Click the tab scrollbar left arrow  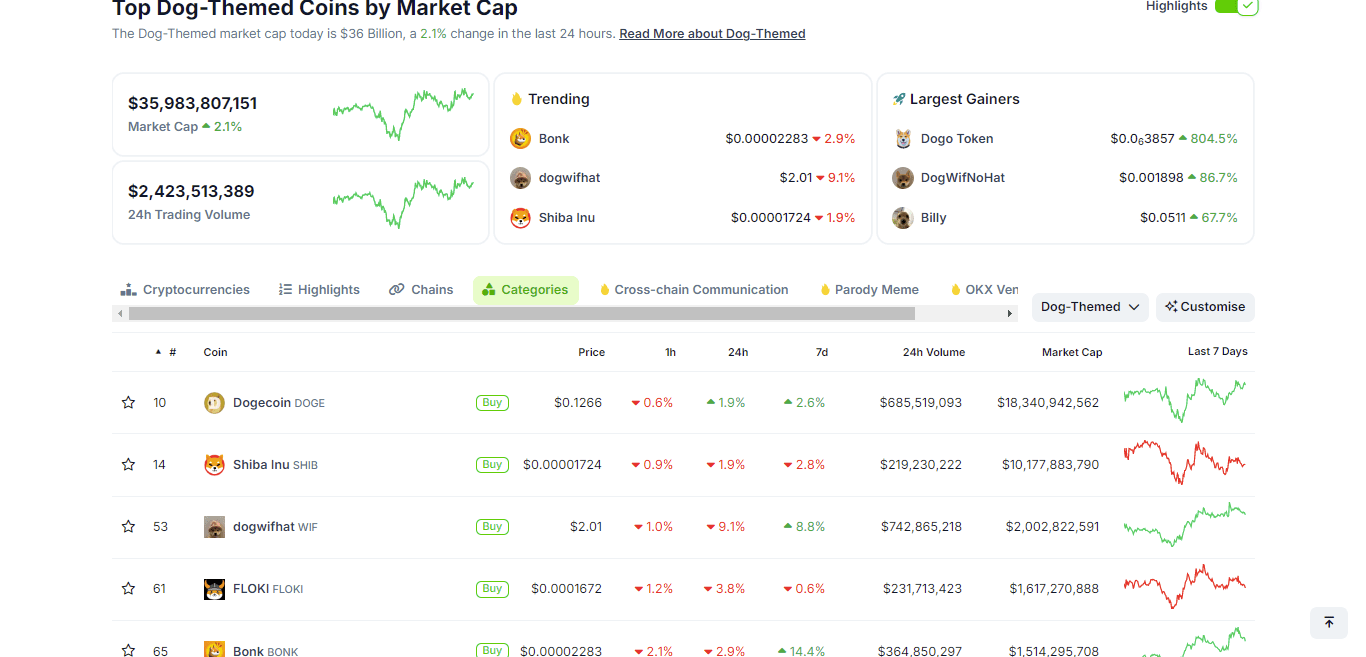[120, 314]
